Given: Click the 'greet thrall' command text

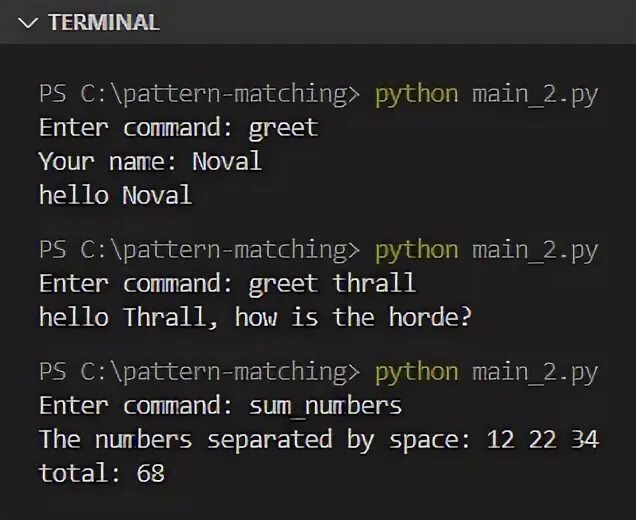Looking at the screenshot, I should tap(332, 284).
